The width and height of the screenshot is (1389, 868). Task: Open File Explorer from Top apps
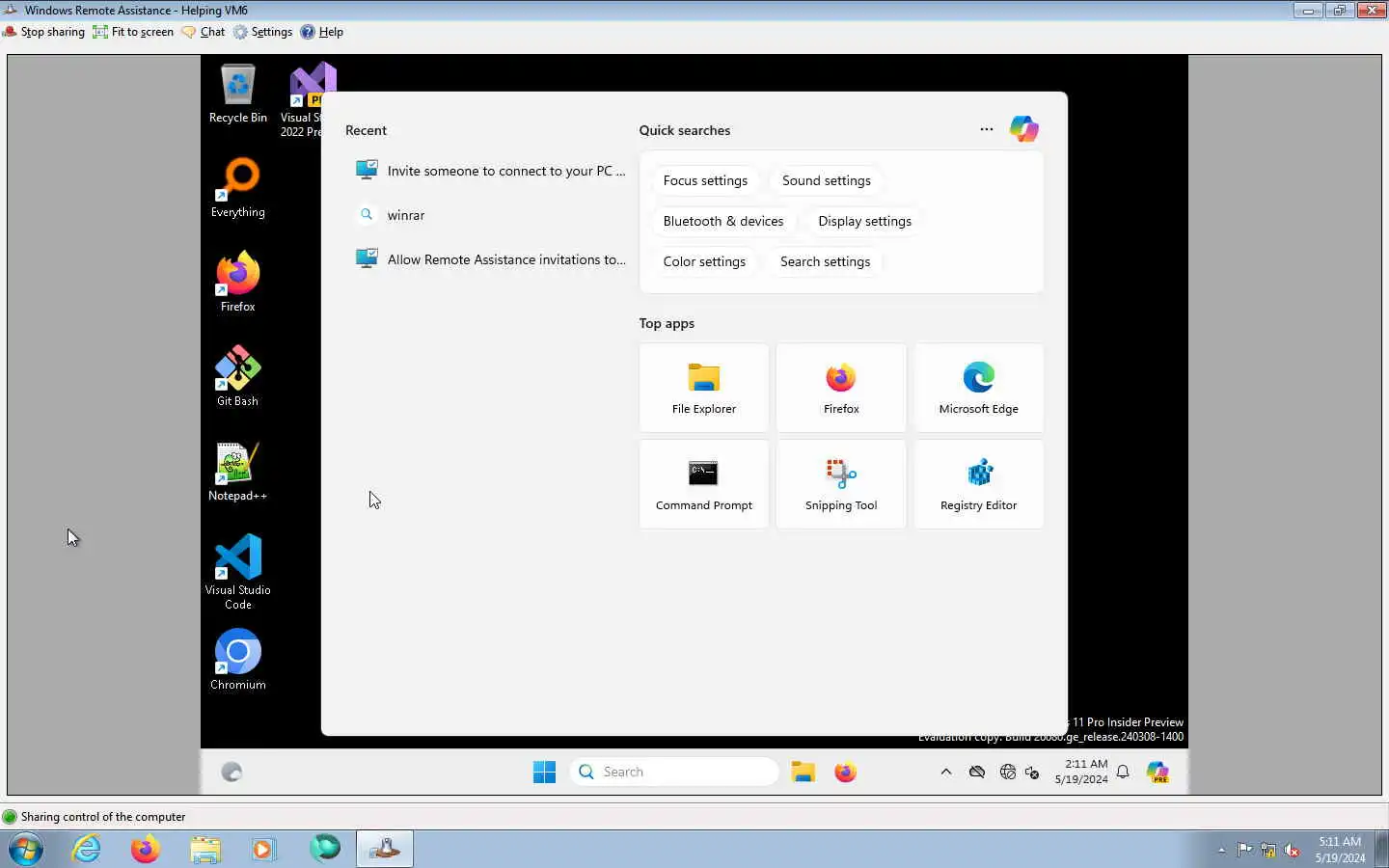704,388
